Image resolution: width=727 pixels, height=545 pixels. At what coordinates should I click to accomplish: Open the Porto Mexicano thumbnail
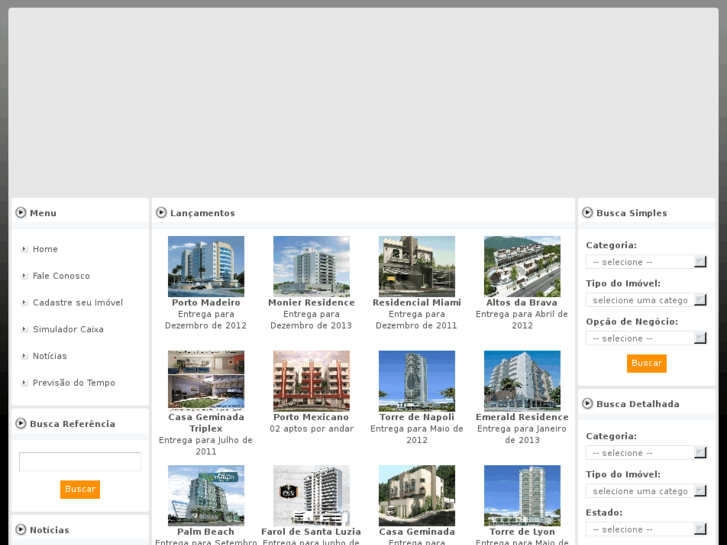(x=311, y=381)
